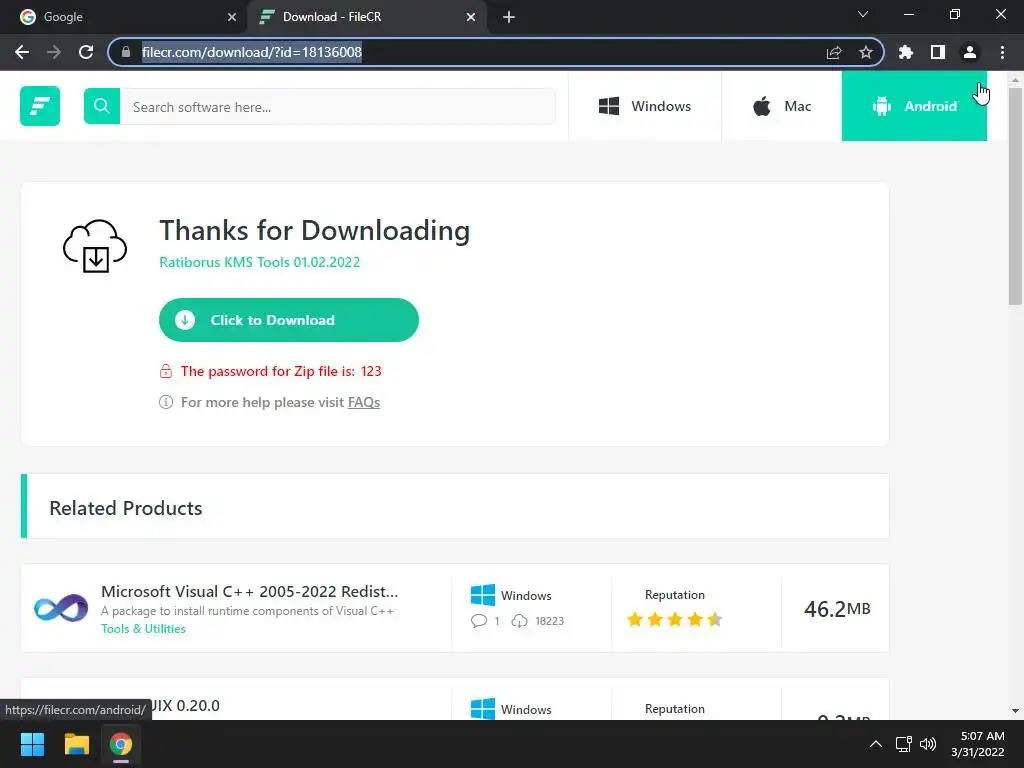Viewport: 1024px width, 768px height.
Task: Click the Chrome taskbar icon
Action: tap(120, 744)
